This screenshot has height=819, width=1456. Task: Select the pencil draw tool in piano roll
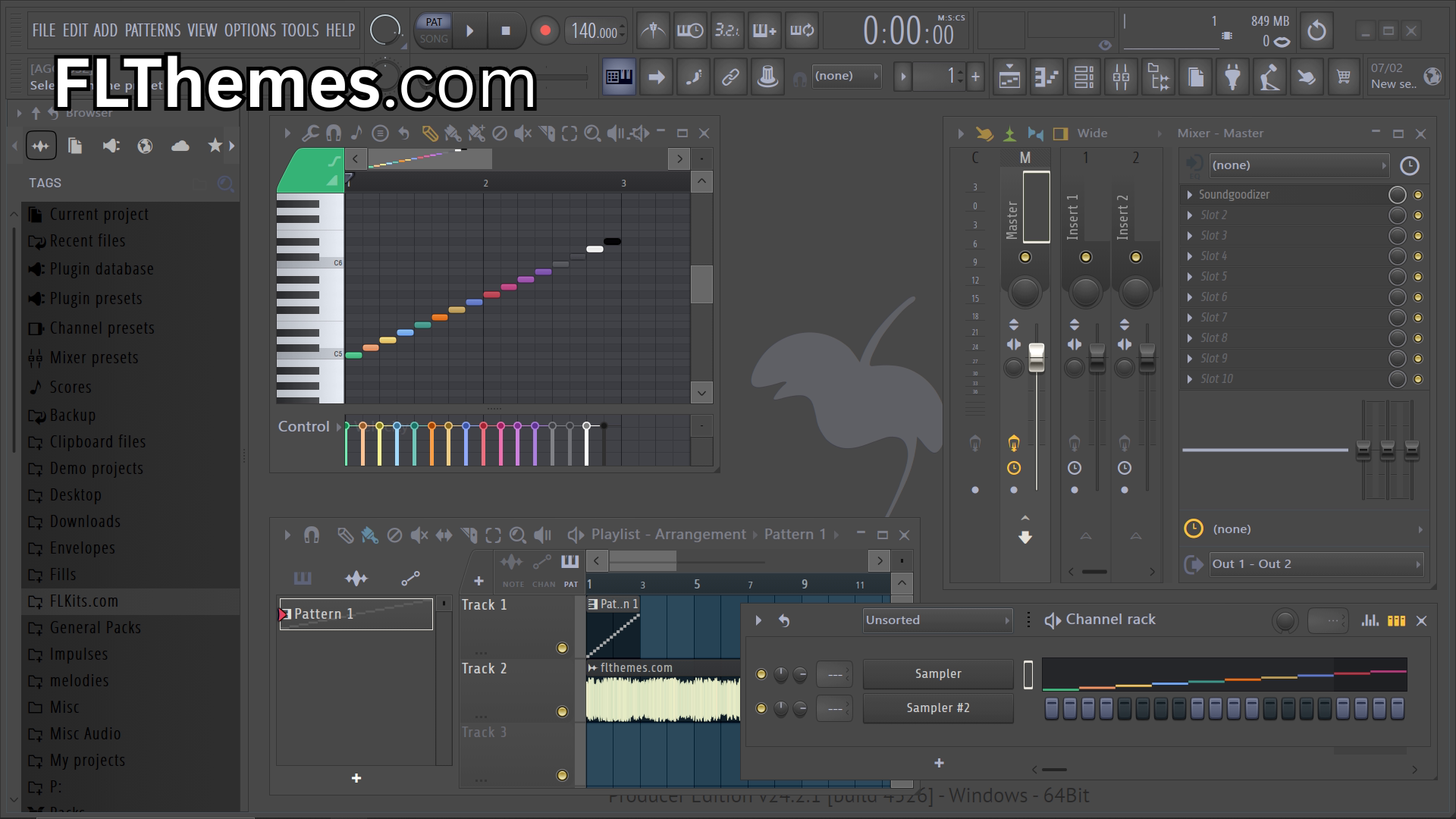click(429, 133)
